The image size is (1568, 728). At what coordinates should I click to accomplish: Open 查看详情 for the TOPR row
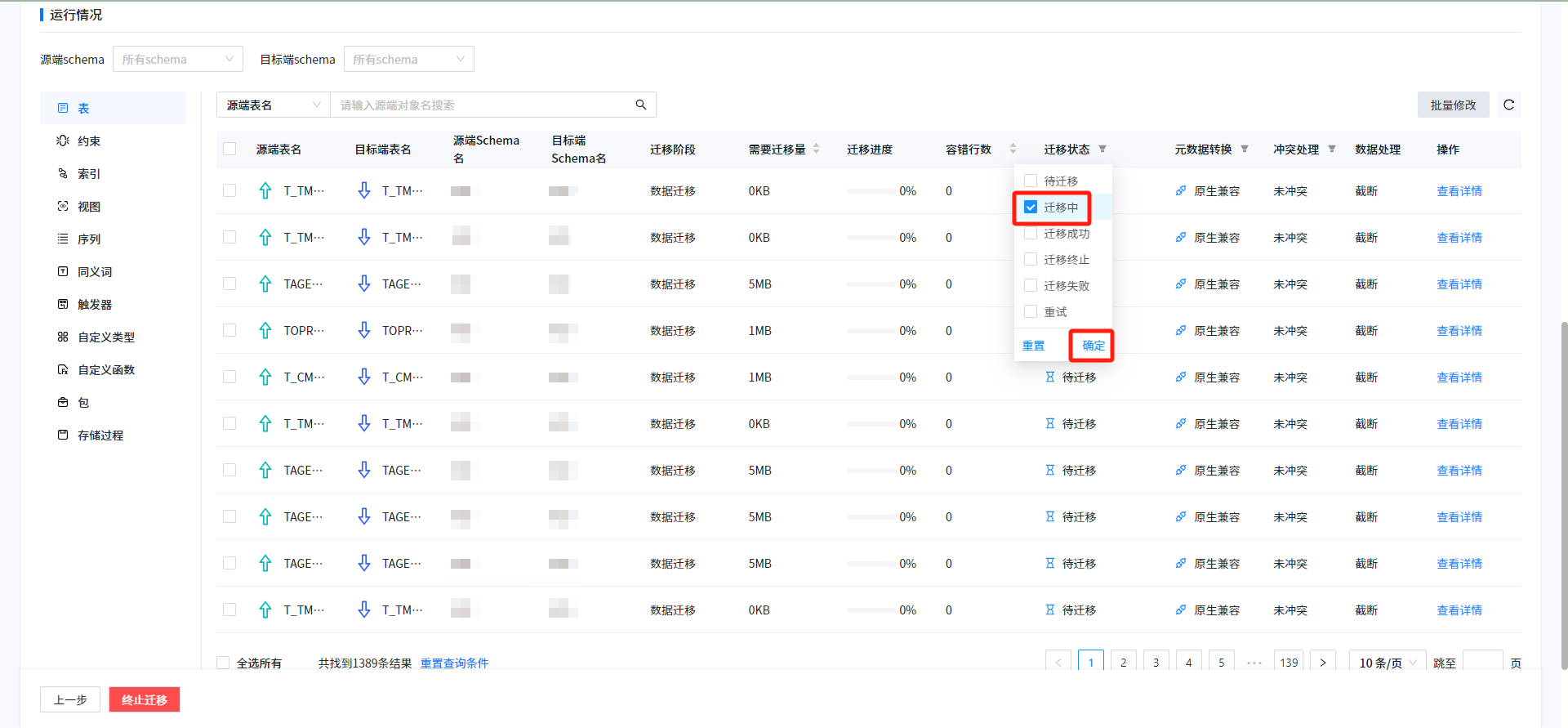[x=1459, y=330]
